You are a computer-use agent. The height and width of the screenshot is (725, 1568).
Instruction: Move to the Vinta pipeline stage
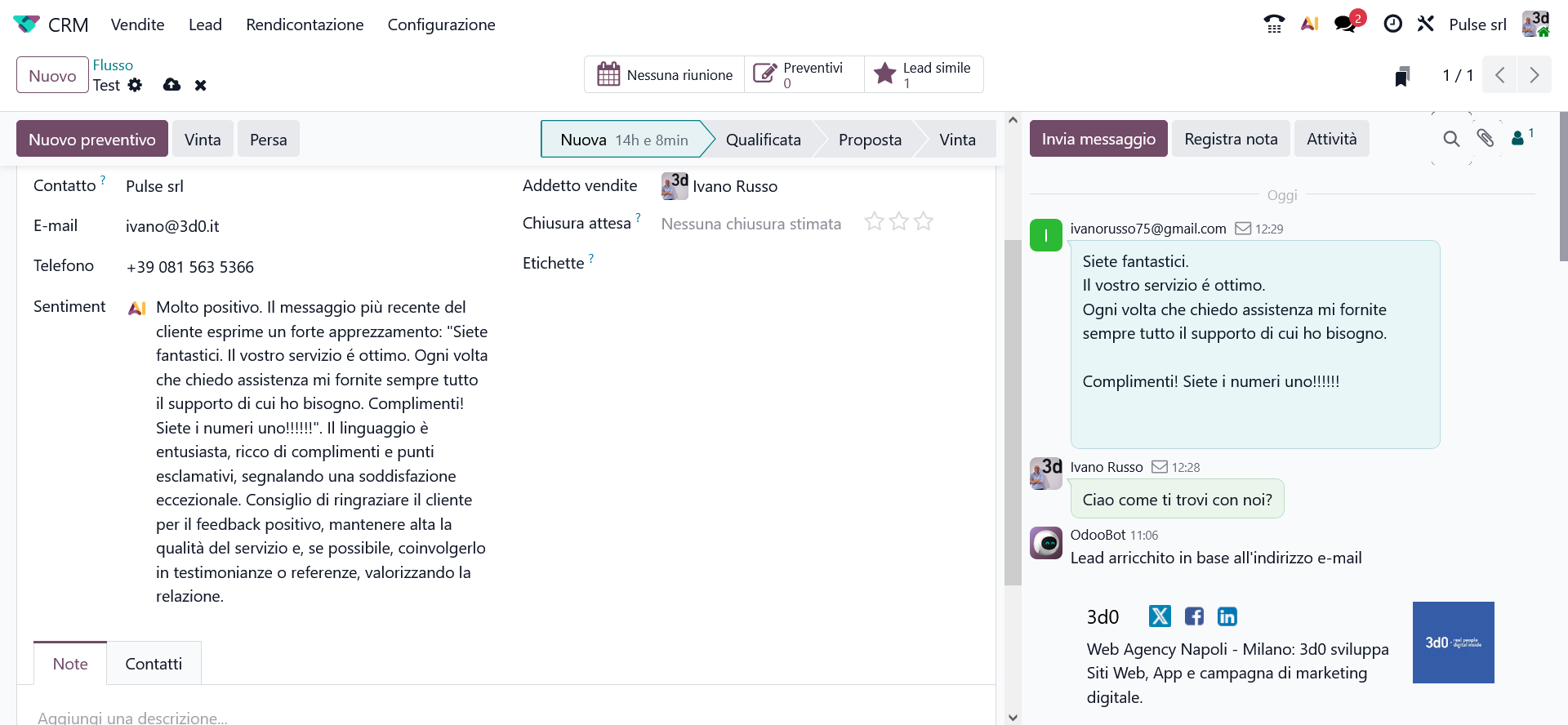tap(957, 140)
